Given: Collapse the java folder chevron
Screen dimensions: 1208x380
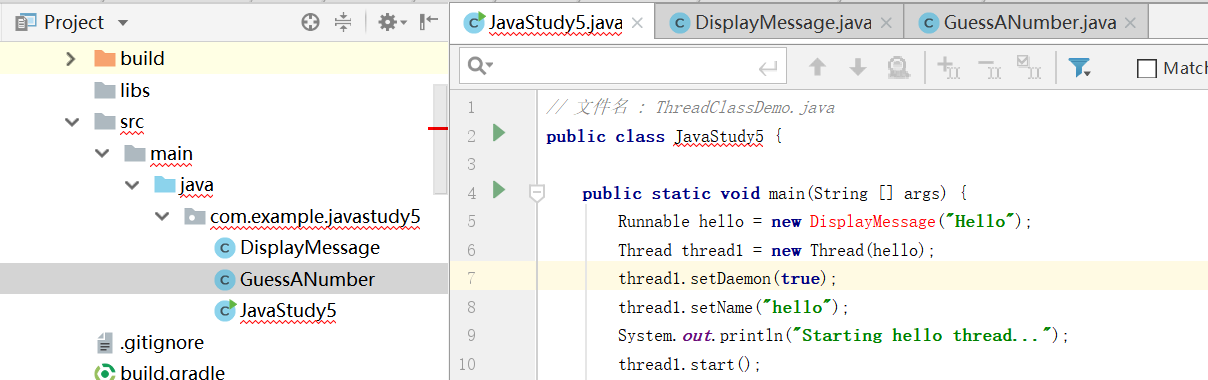Looking at the screenshot, I should click(133, 185).
